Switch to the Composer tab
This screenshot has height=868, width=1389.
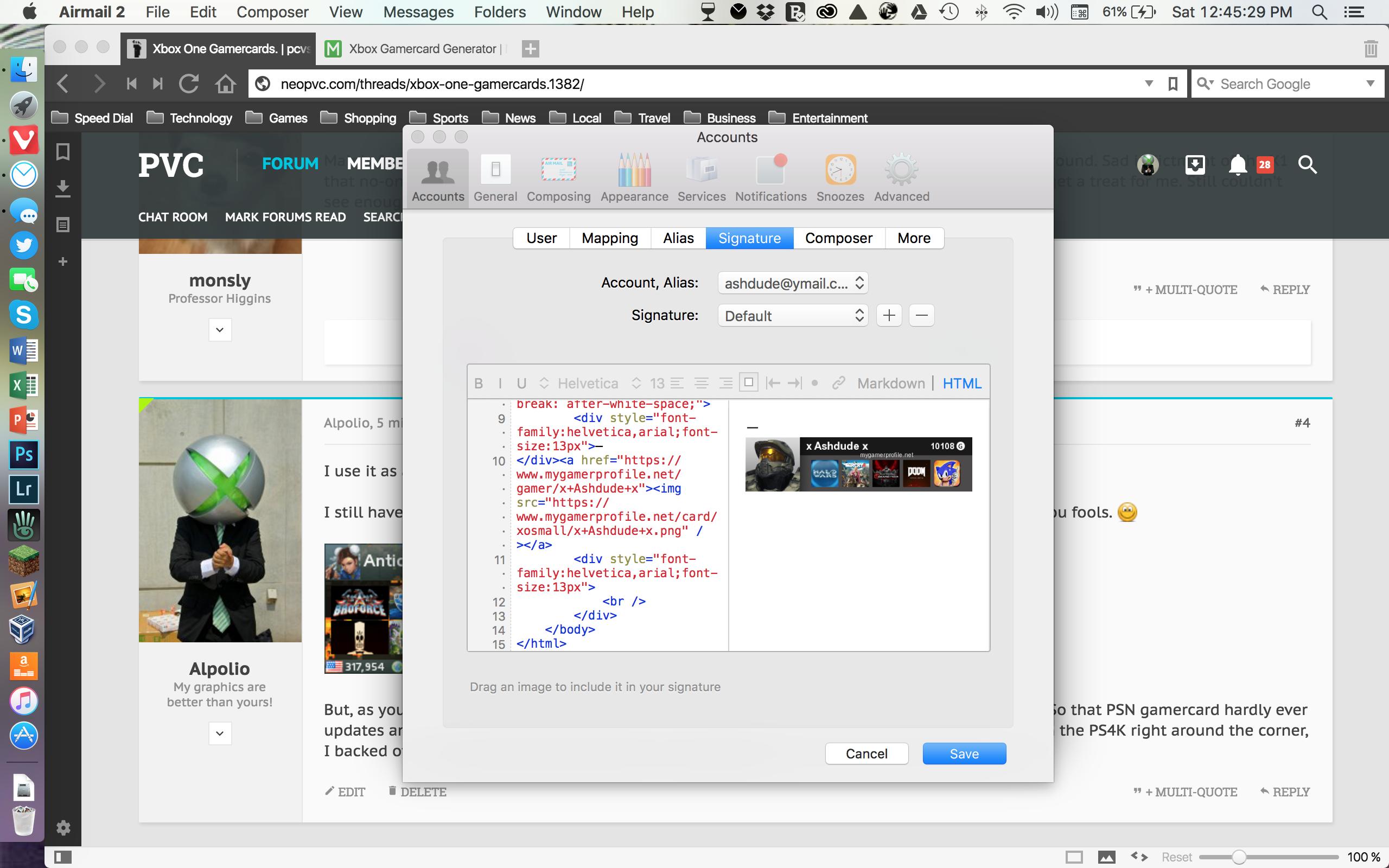(x=839, y=238)
